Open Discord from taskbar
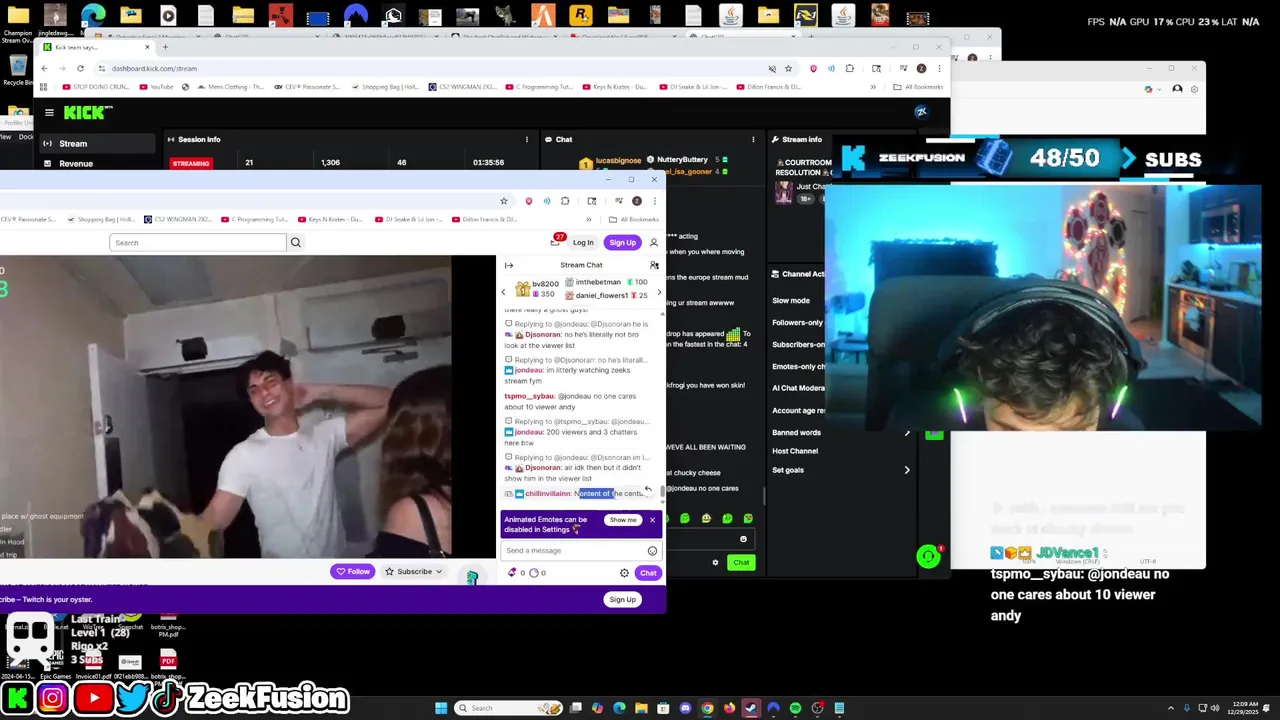1280x720 pixels. coord(685,708)
